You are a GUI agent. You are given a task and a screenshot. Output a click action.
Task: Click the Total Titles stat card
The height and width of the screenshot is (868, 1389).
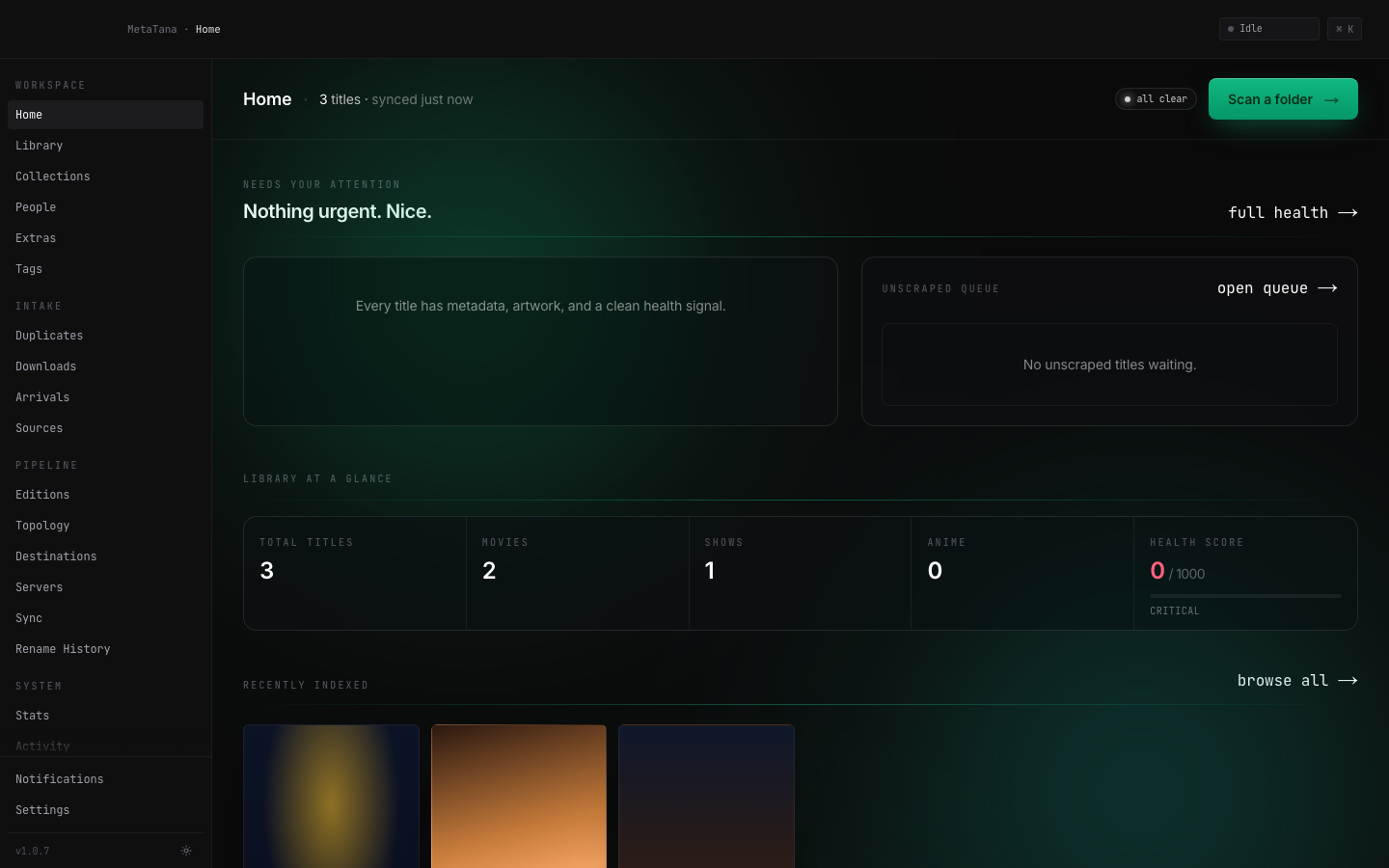click(355, 573)
